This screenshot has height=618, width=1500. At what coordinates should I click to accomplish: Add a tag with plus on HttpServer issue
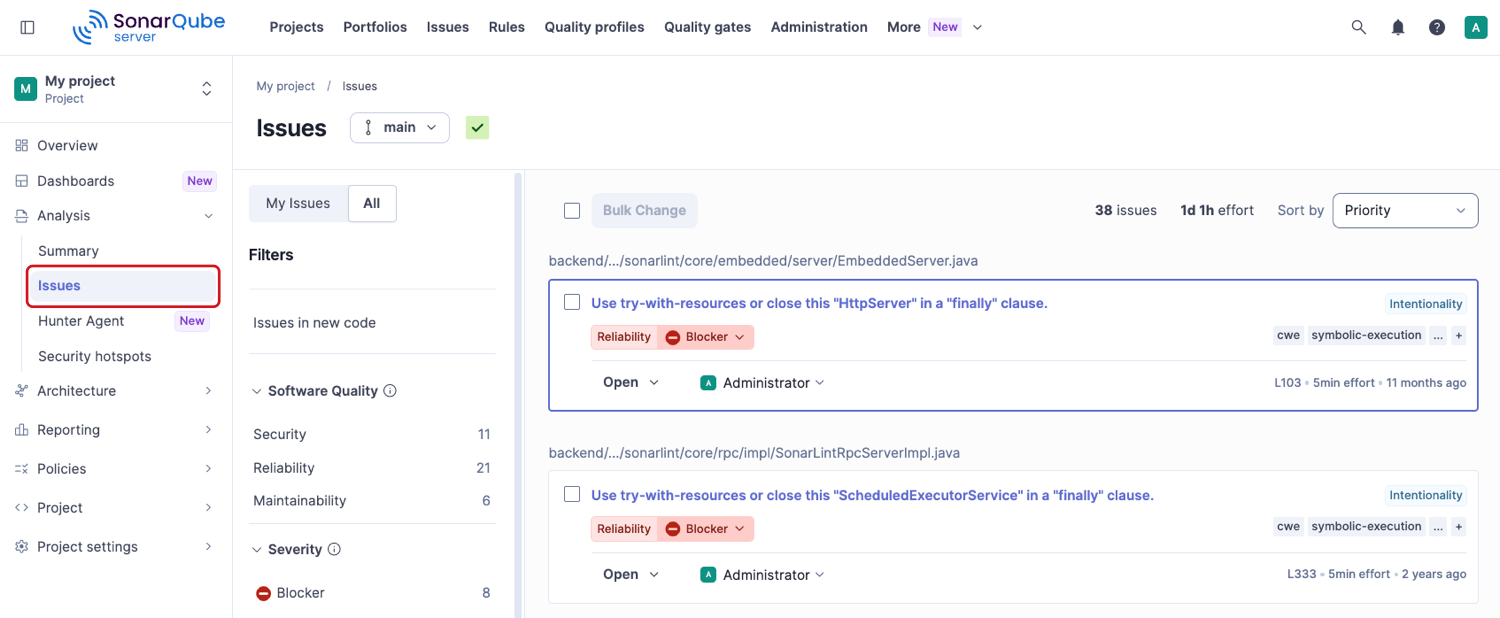pyautogui.click(x=1458, y=336)
